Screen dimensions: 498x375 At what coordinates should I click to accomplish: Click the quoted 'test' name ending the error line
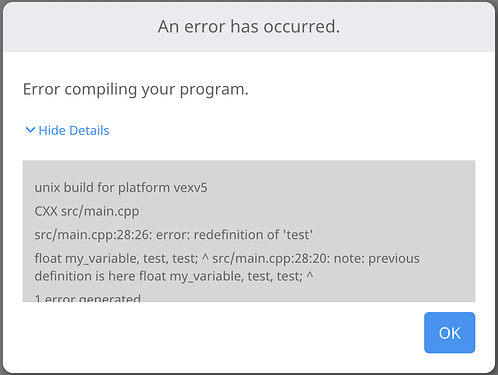298,235
